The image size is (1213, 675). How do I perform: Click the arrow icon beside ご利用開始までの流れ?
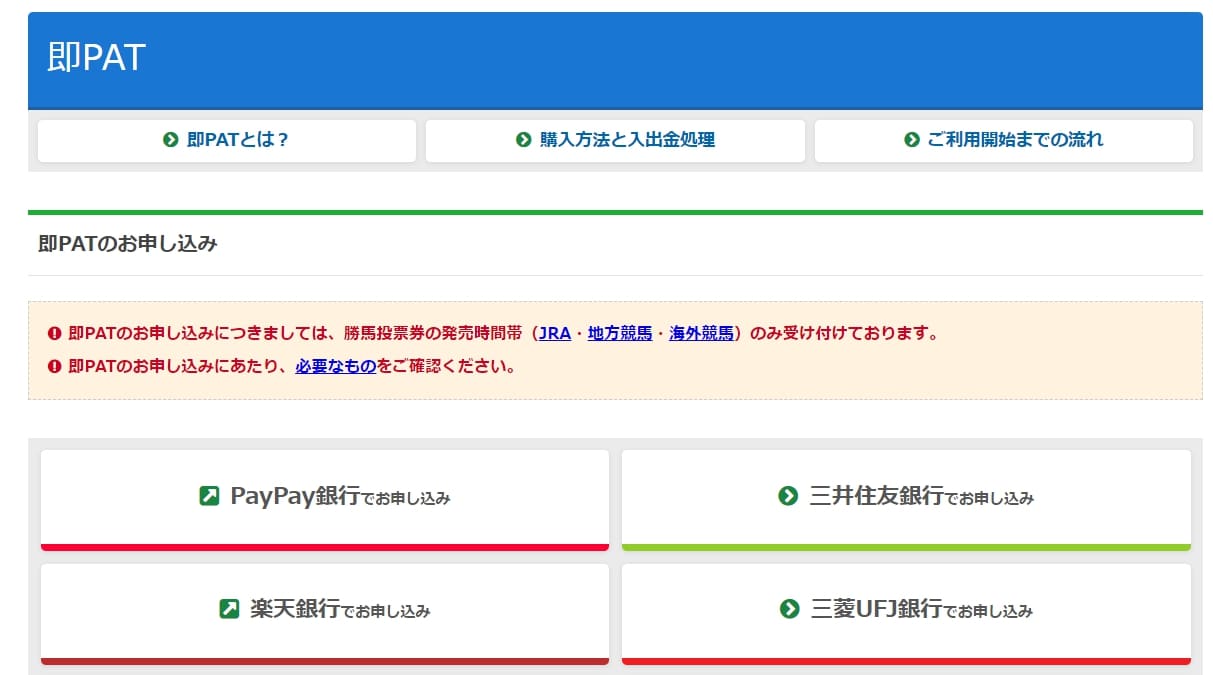(x=911, y=140)
